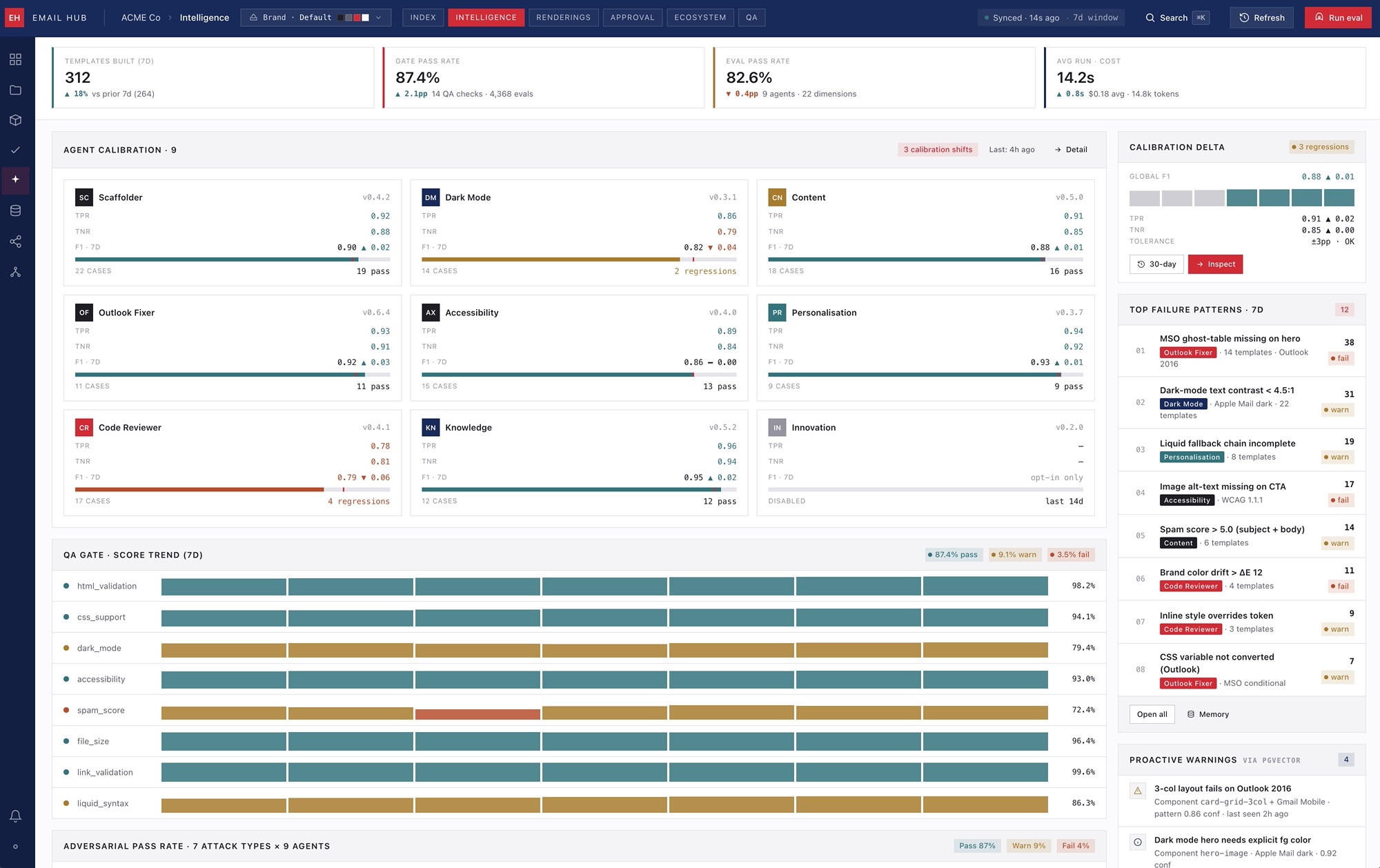Screen dimensions: 1380x868
Task: Click the 30-day history button
Action: [x=1156, y=264]
